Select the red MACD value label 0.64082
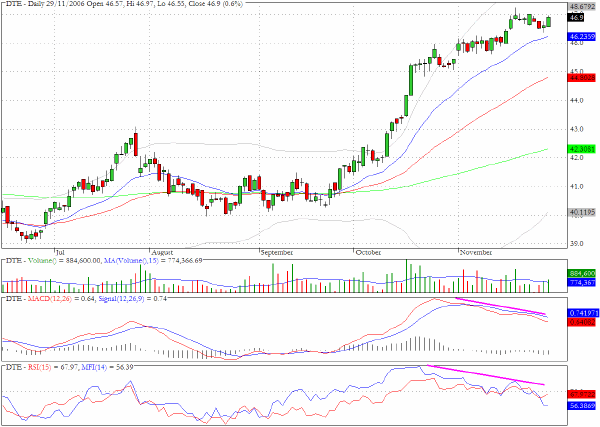The height and width of the screenshot is (427, 600). point(582,322)
